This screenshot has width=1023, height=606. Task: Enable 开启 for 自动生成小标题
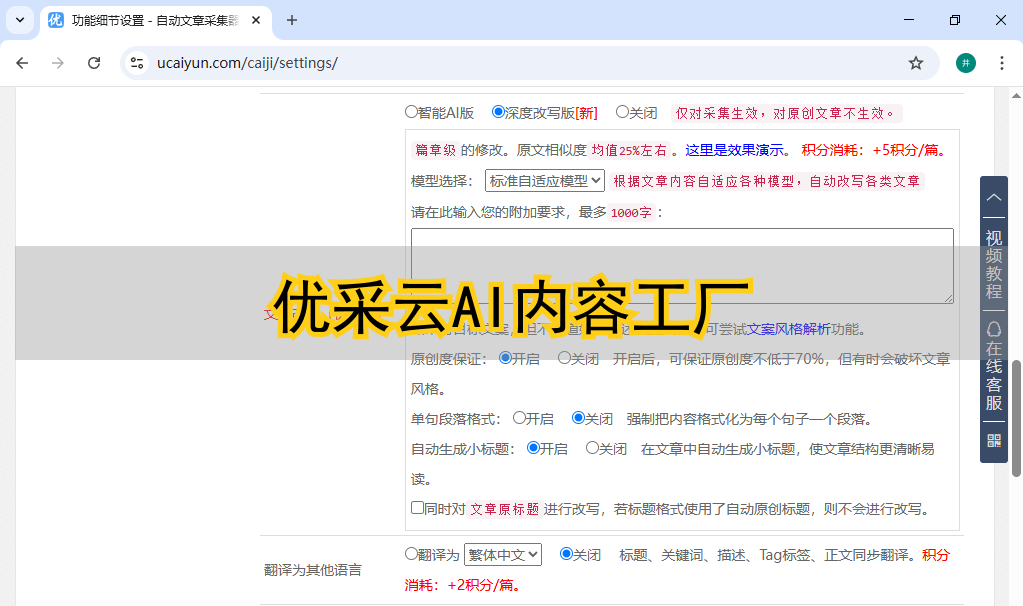[x=533, y=448]
